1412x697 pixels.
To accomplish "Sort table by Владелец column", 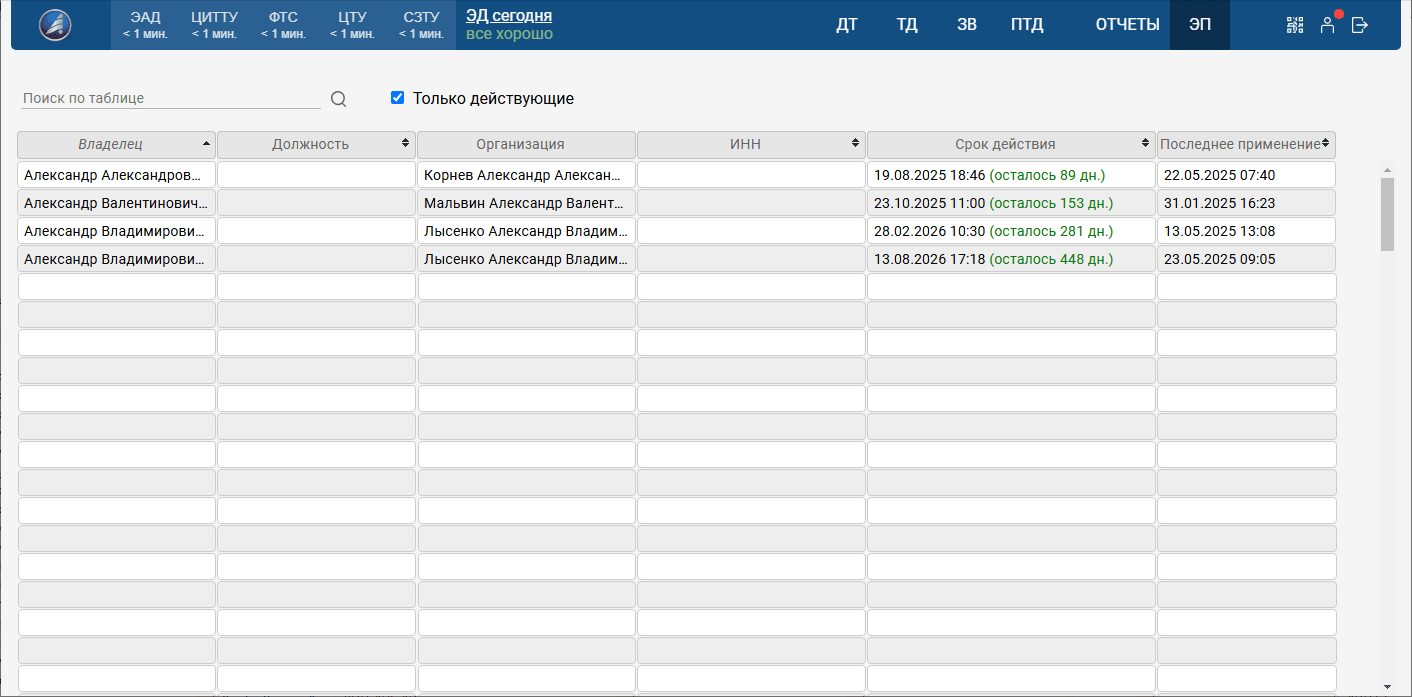I will 117,144.
